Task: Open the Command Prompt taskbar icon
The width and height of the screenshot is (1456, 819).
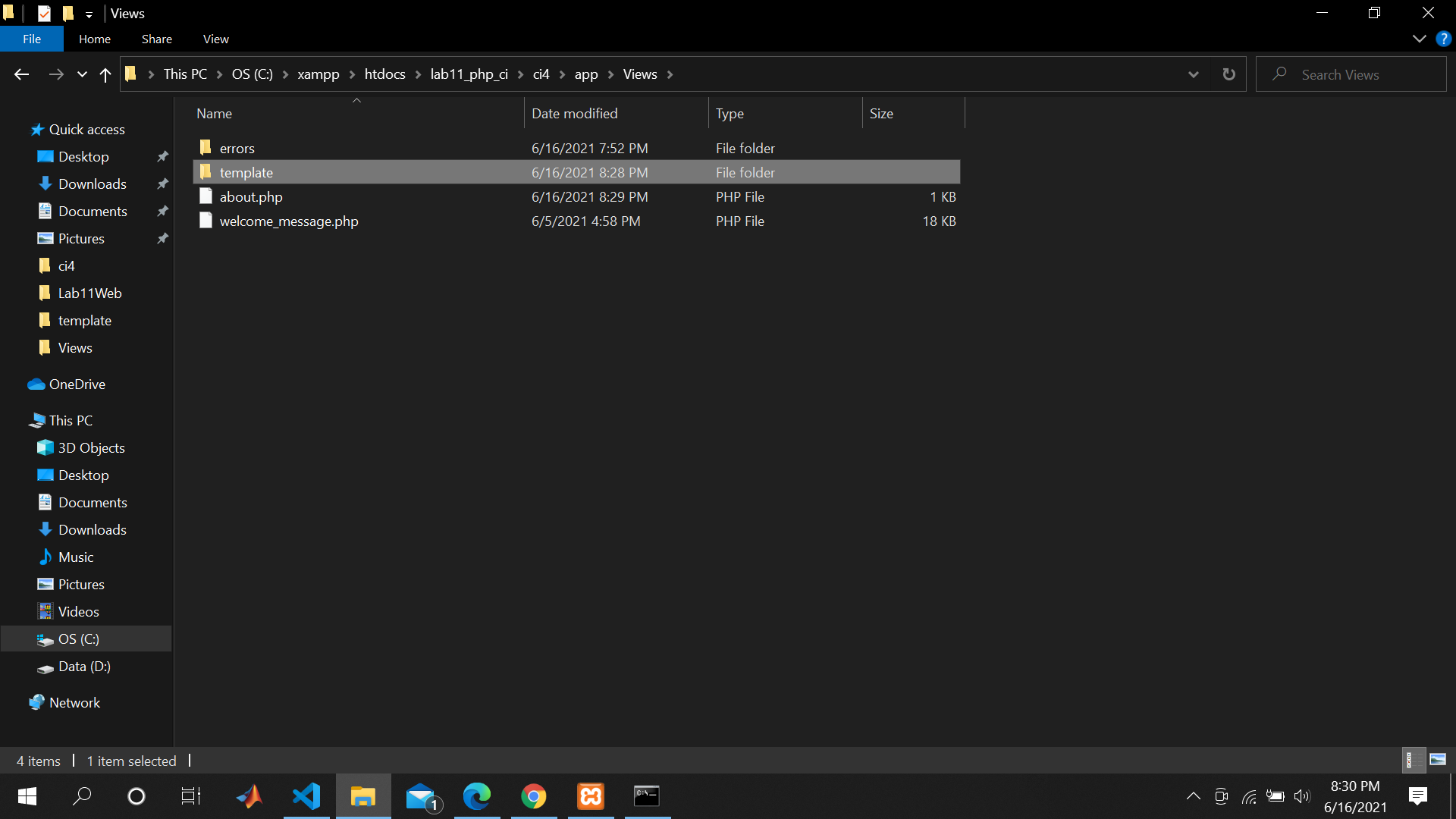Action: click(647, 796)
